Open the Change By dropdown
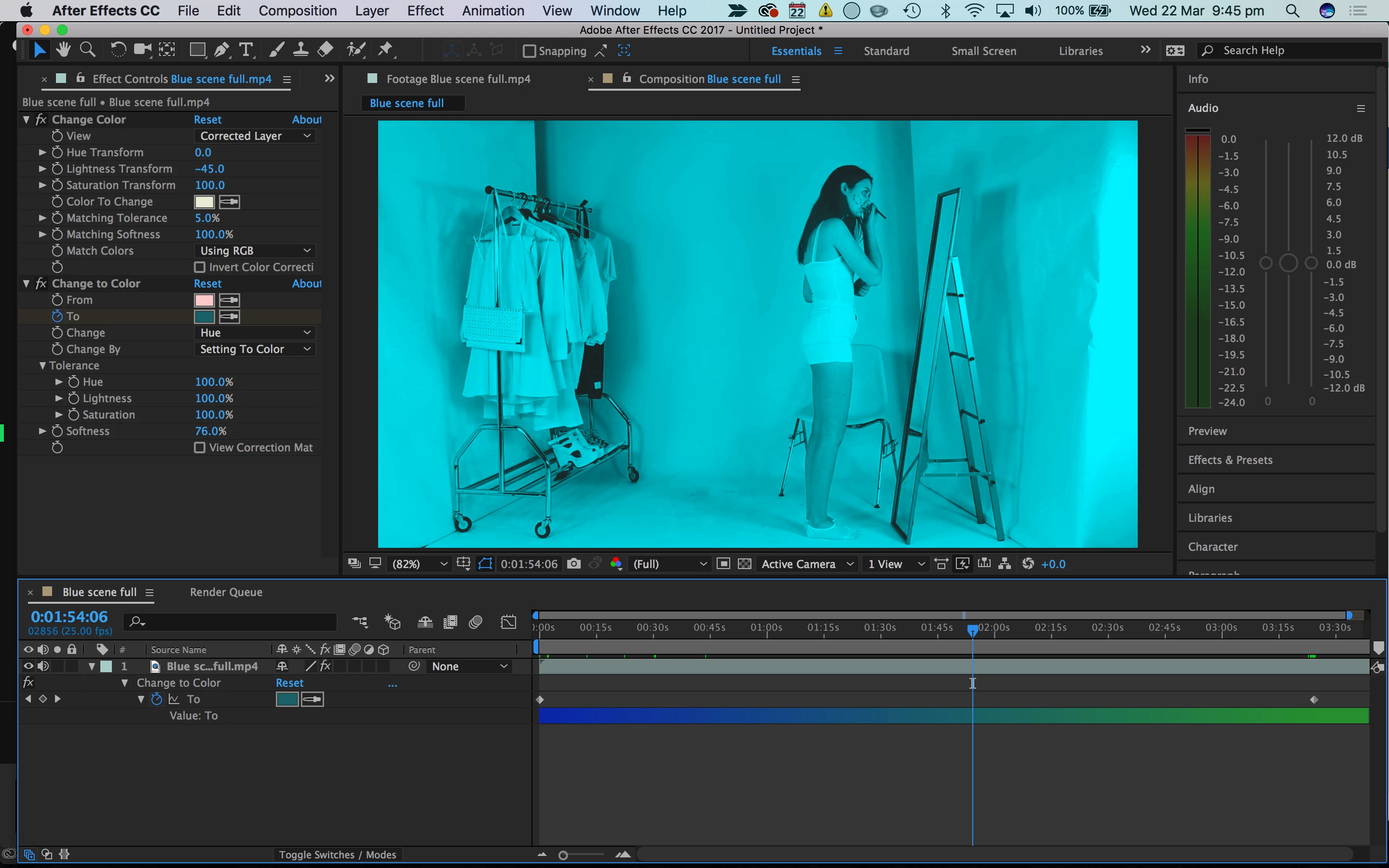Screen dimensions: 1389x868 pyautogui.click(x=256, y=349)
